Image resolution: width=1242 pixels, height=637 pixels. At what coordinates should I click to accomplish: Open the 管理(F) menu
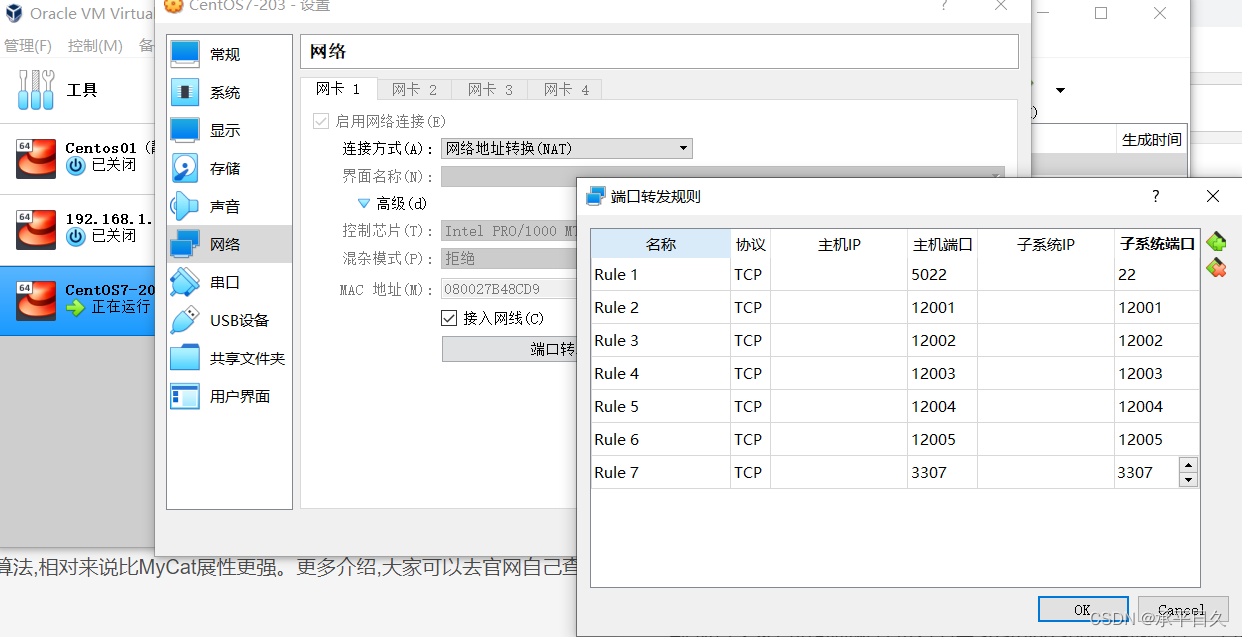click(28, 46)
